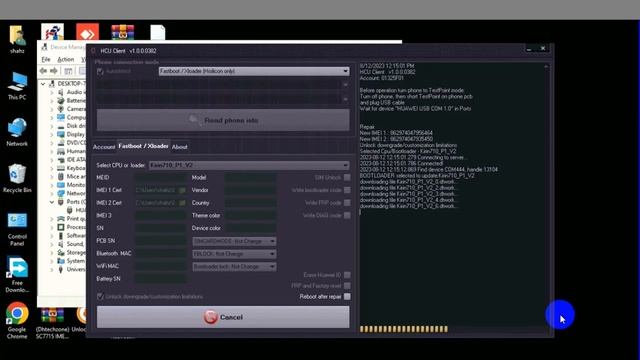Click the browse icon for IMEI 2 Cert
Image resolution: width=640 pixels, height=360 pixels.
[x=182, y=203]
